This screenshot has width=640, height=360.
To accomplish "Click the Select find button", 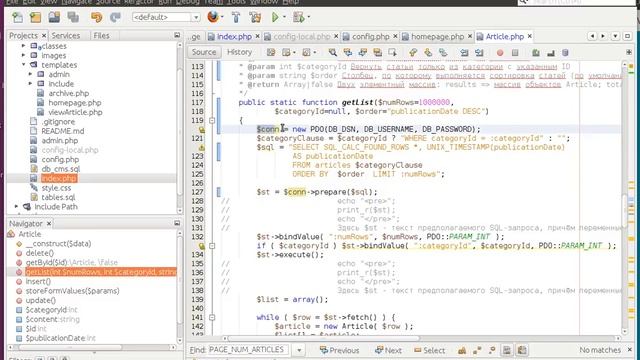I will pos(429,350).
